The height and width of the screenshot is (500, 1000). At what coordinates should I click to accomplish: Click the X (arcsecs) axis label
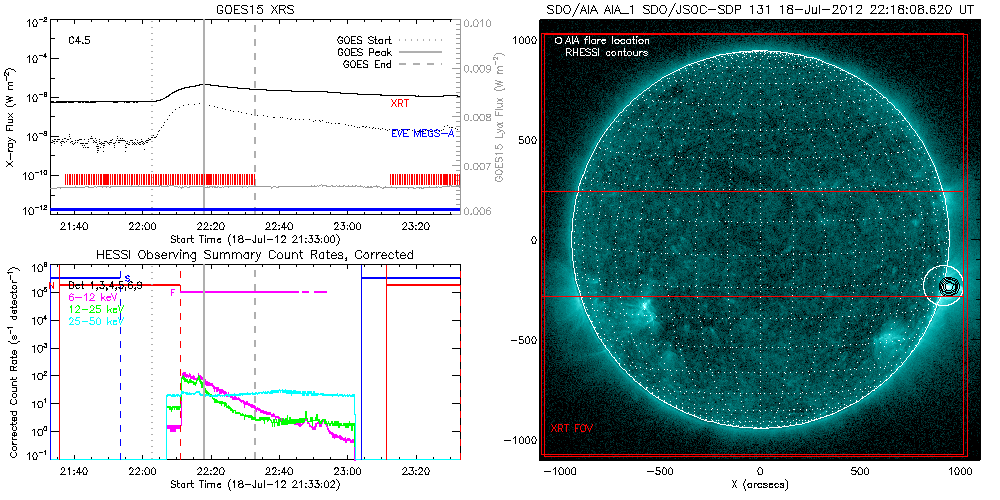(x=761, y=484)
